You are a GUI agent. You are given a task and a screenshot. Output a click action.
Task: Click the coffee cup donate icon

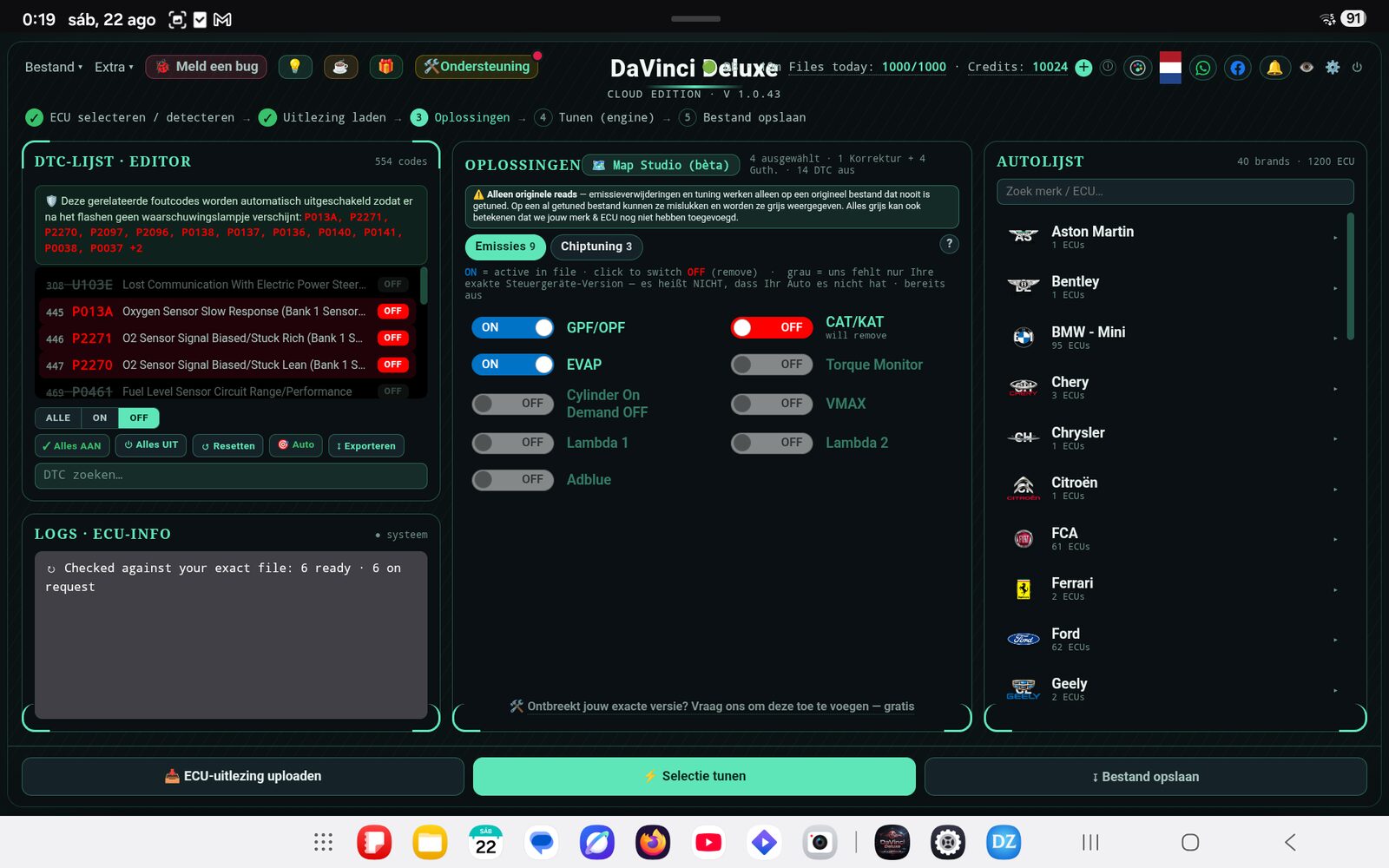click(x=340, y=67)
